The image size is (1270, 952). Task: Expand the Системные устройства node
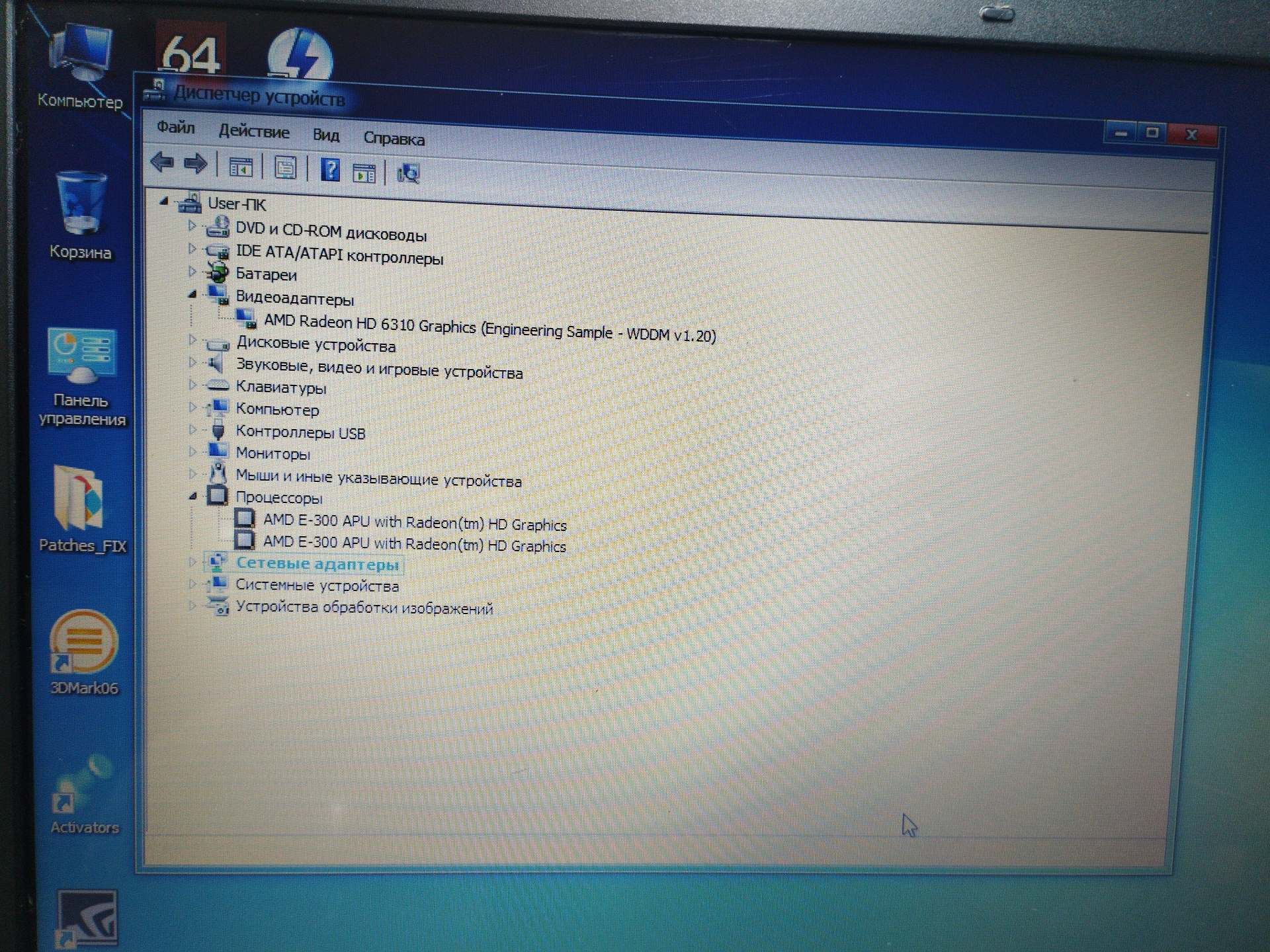pos(192,584)
